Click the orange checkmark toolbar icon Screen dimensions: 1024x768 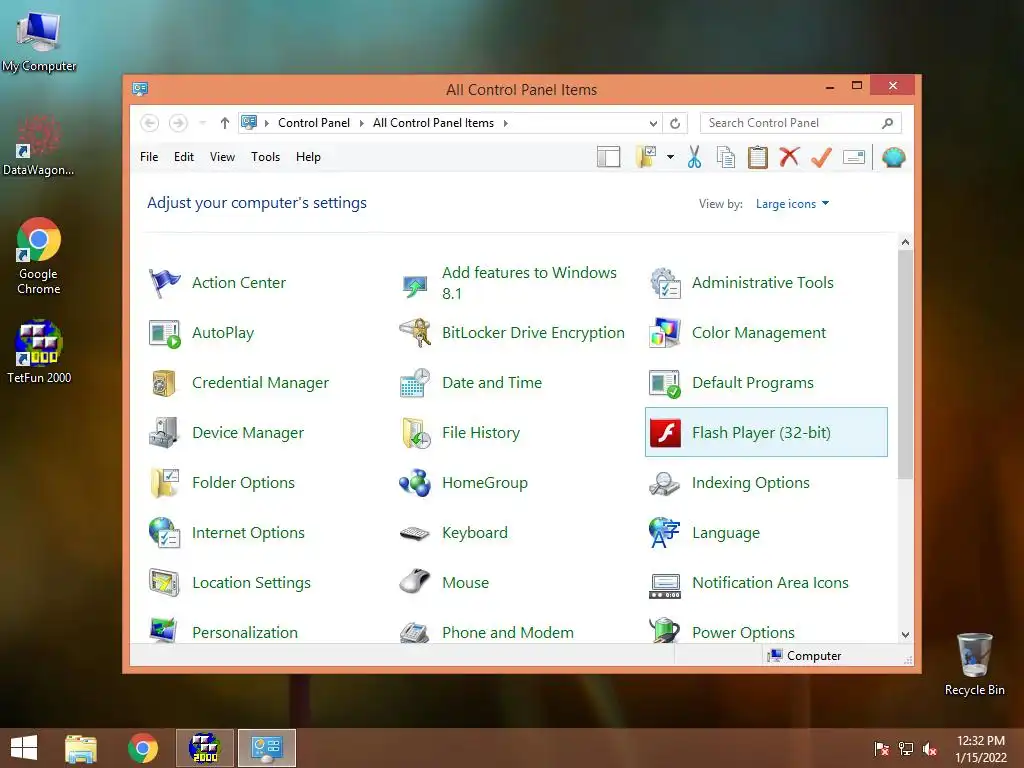pos(821,157)
